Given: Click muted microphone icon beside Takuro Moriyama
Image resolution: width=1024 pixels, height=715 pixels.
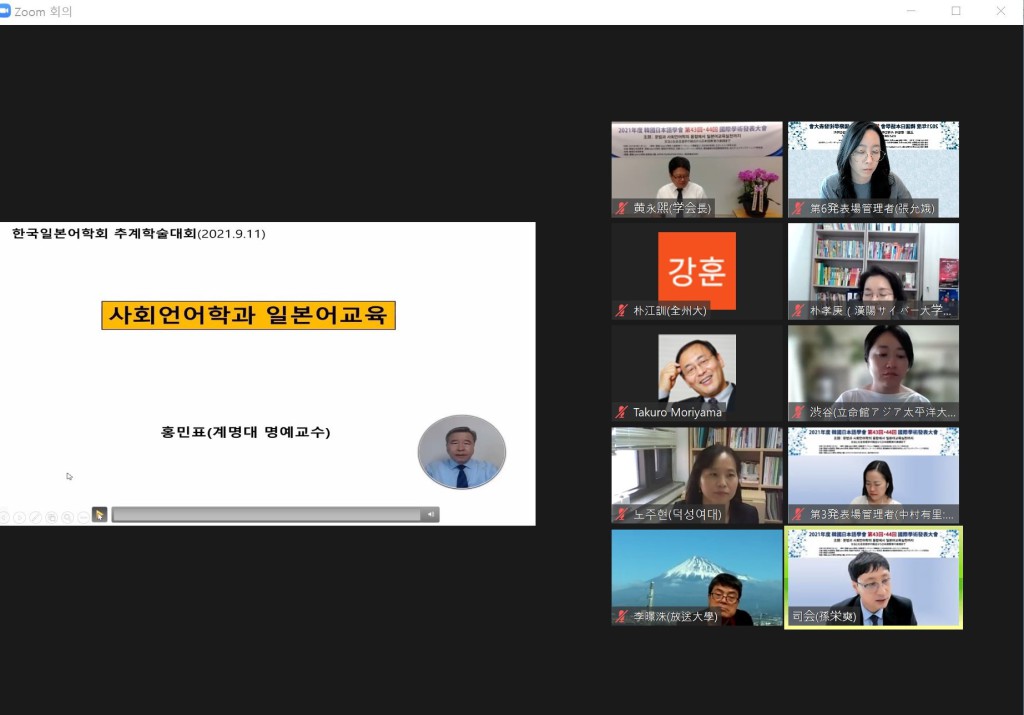Looking at the screenshot, I should pos(622,412).
